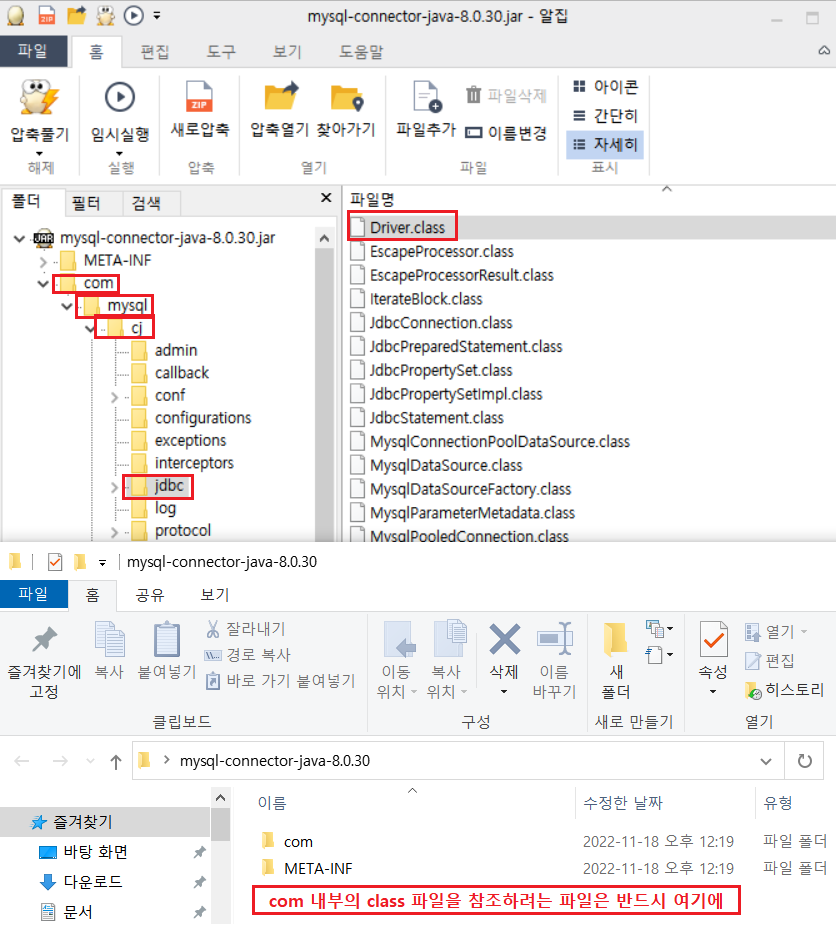Click the folder-arrow icon in ALZip quick toolbar
Image resolution: width=836 pixels, height=926 pixels.
77,15
